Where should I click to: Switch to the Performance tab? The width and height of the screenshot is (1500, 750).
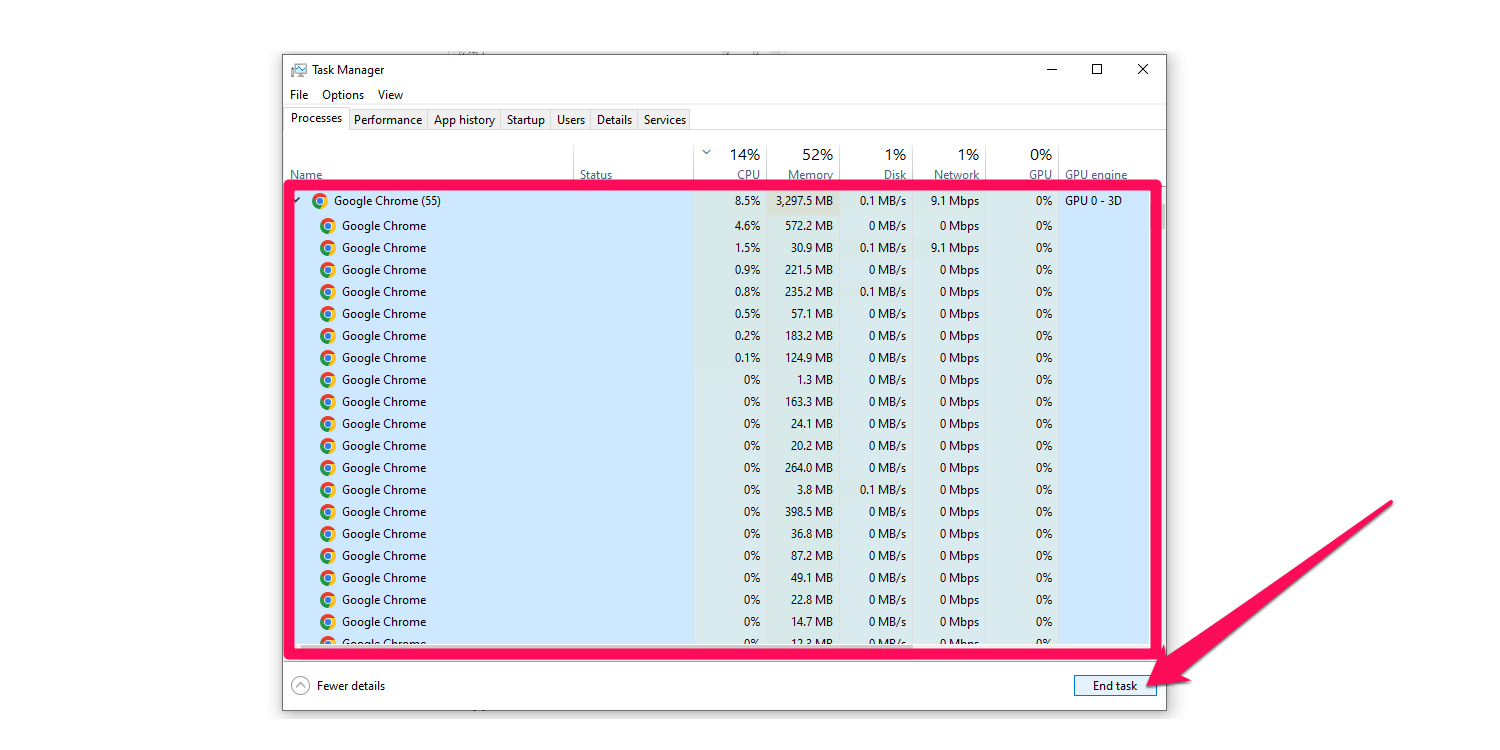coord(388,120)
